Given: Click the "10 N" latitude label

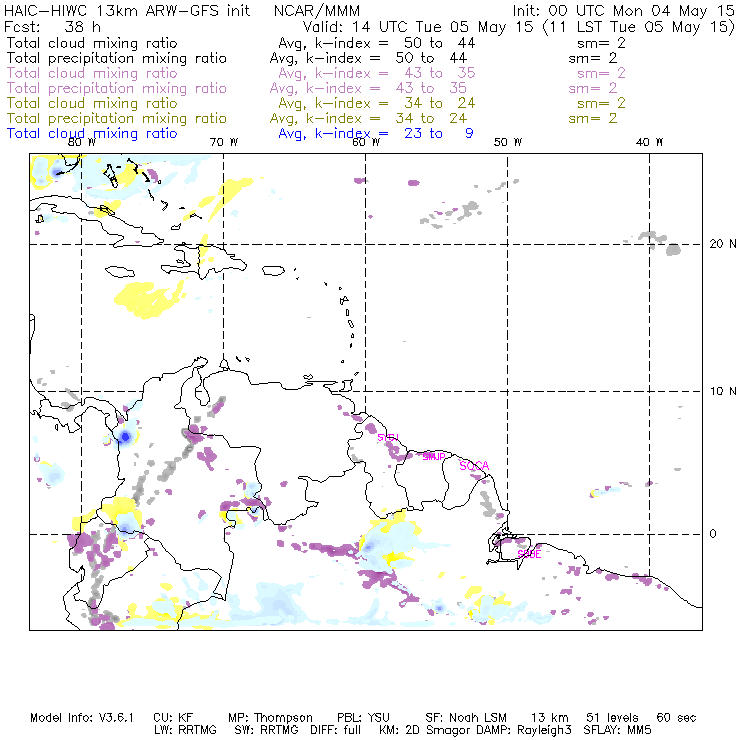Looking at the screenshot, I should click(723, 391).
